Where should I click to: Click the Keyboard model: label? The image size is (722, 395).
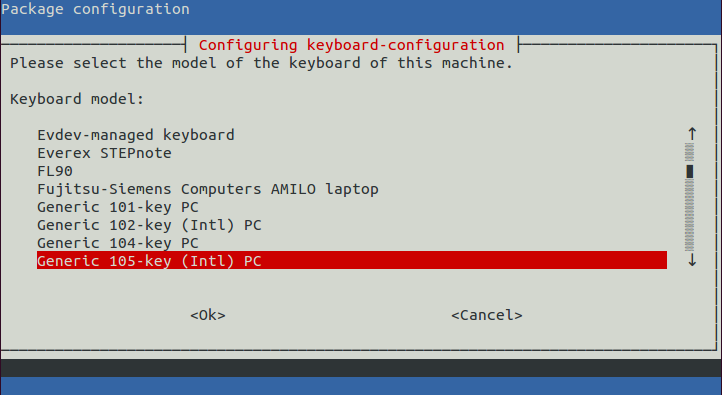click(x=77, y=99)
